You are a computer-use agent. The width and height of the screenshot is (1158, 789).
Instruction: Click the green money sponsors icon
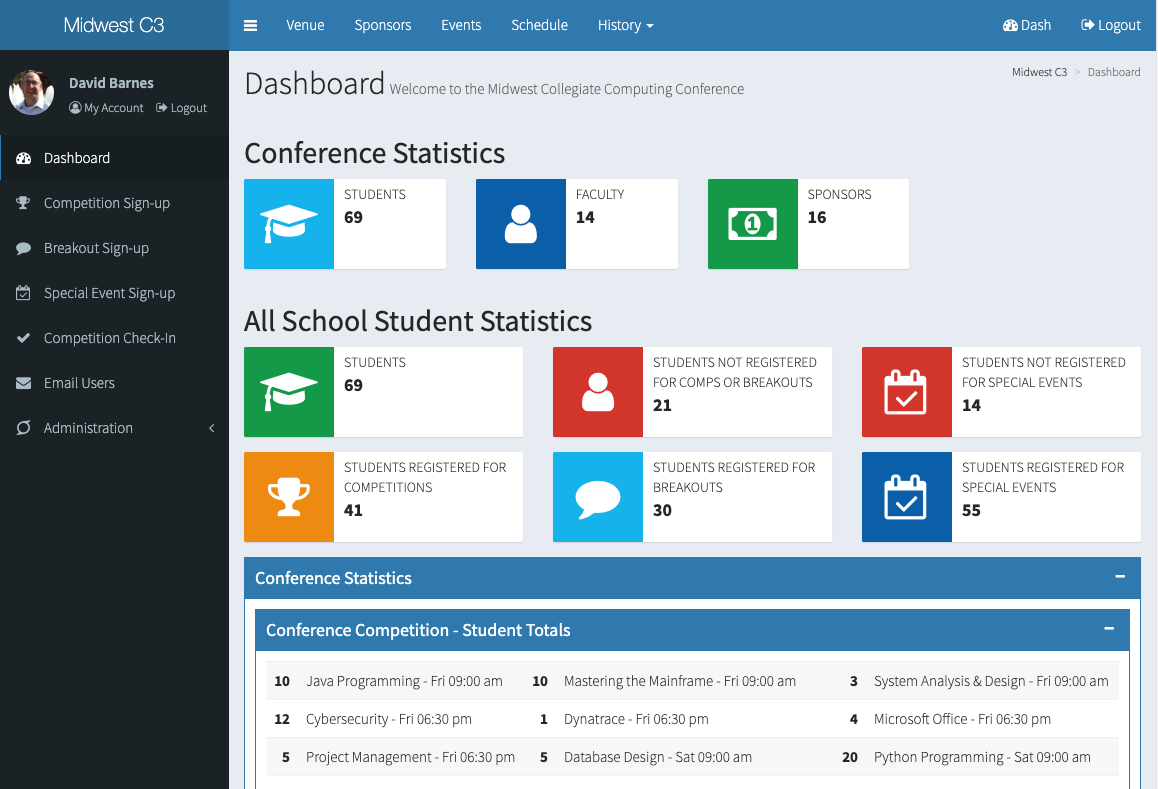(x=752, y=224)
